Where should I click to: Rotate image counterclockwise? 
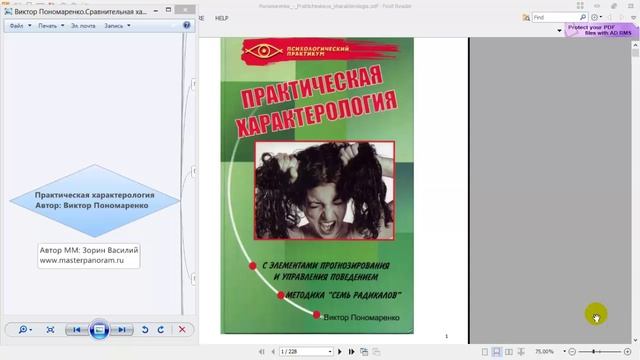point(145,330)
